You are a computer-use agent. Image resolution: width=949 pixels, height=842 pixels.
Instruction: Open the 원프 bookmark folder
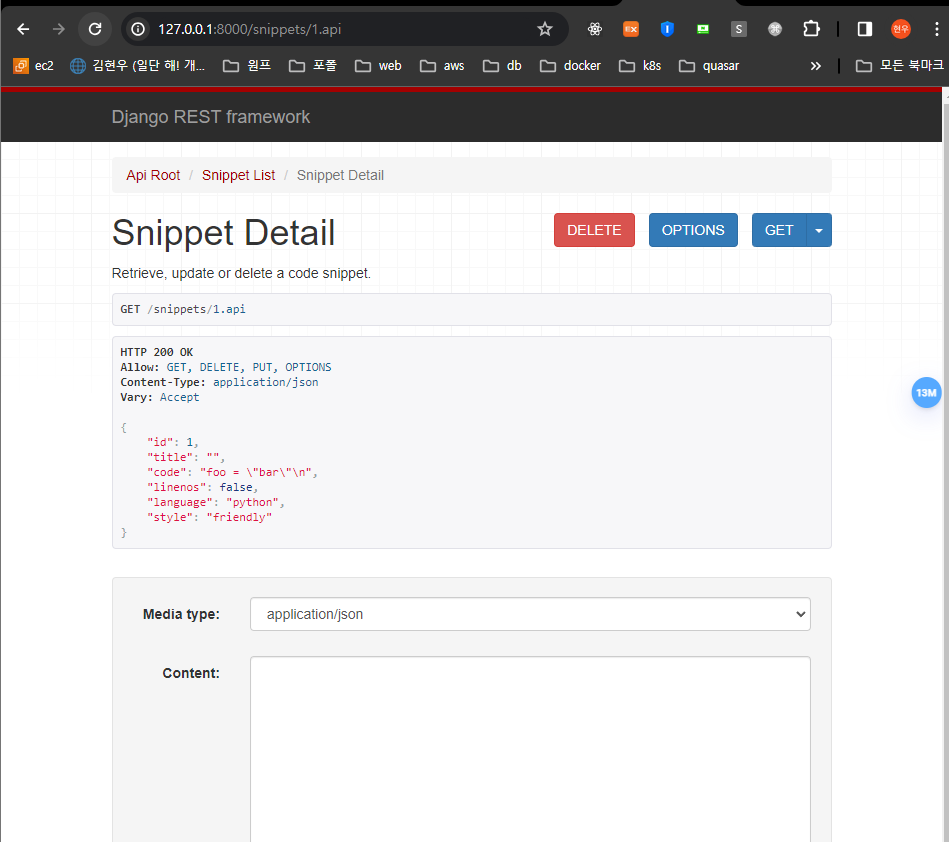(x=247, y=65)
